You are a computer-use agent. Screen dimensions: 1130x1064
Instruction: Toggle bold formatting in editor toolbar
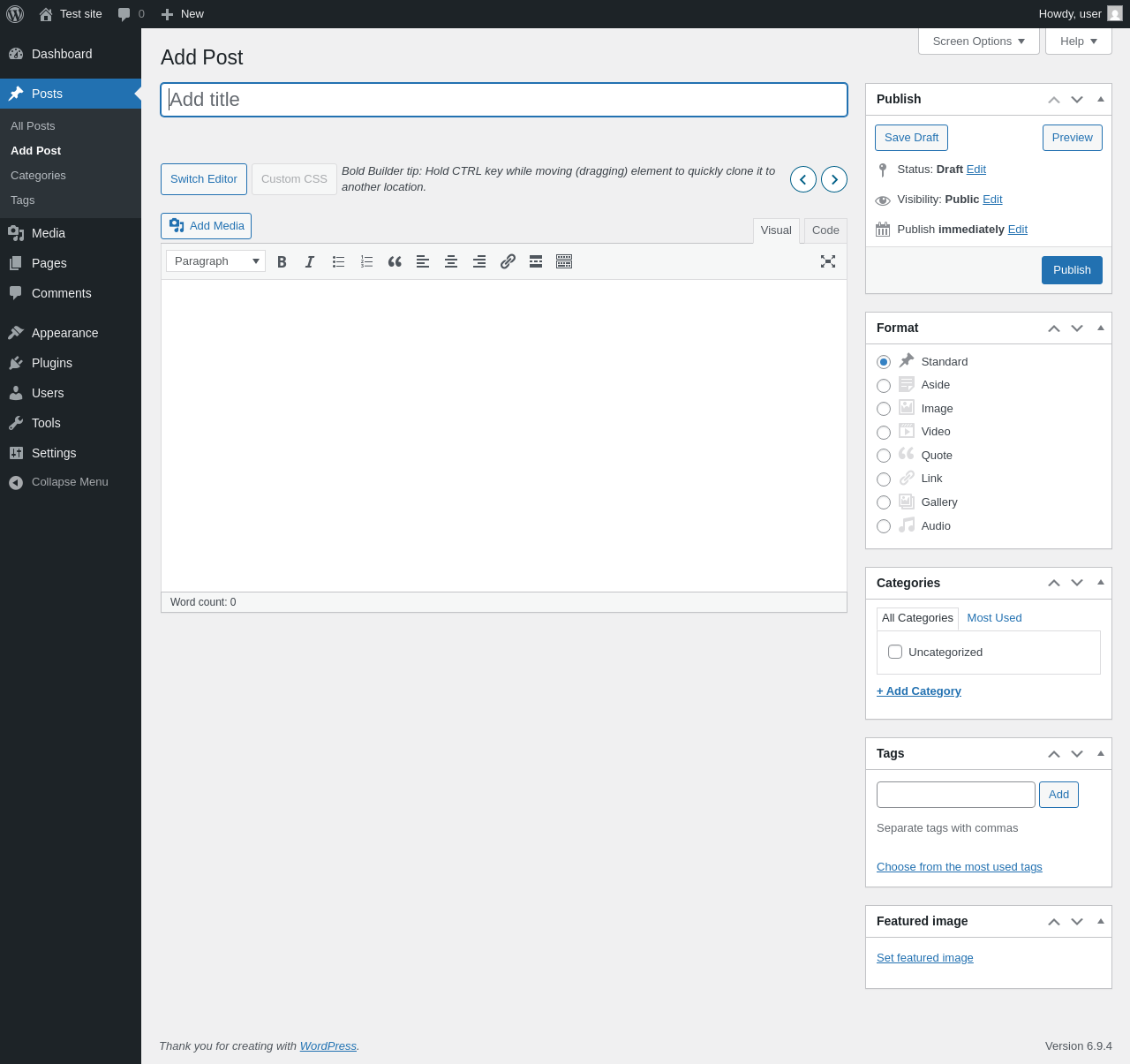pos(282,261)
